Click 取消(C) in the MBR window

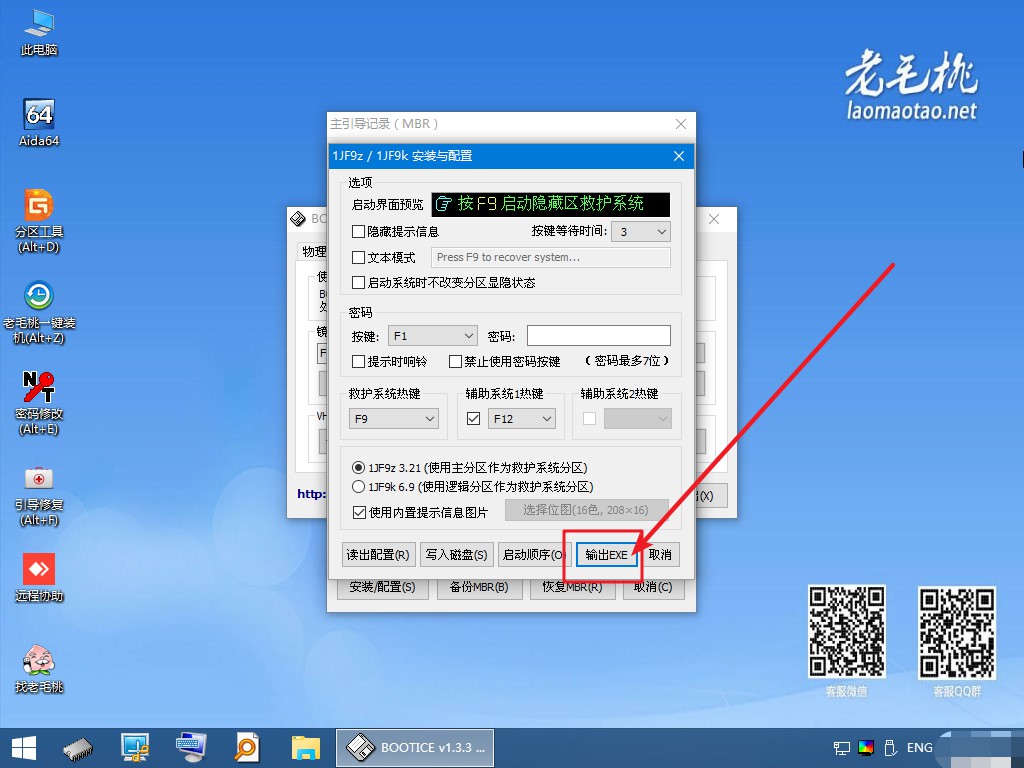point(653,588)
